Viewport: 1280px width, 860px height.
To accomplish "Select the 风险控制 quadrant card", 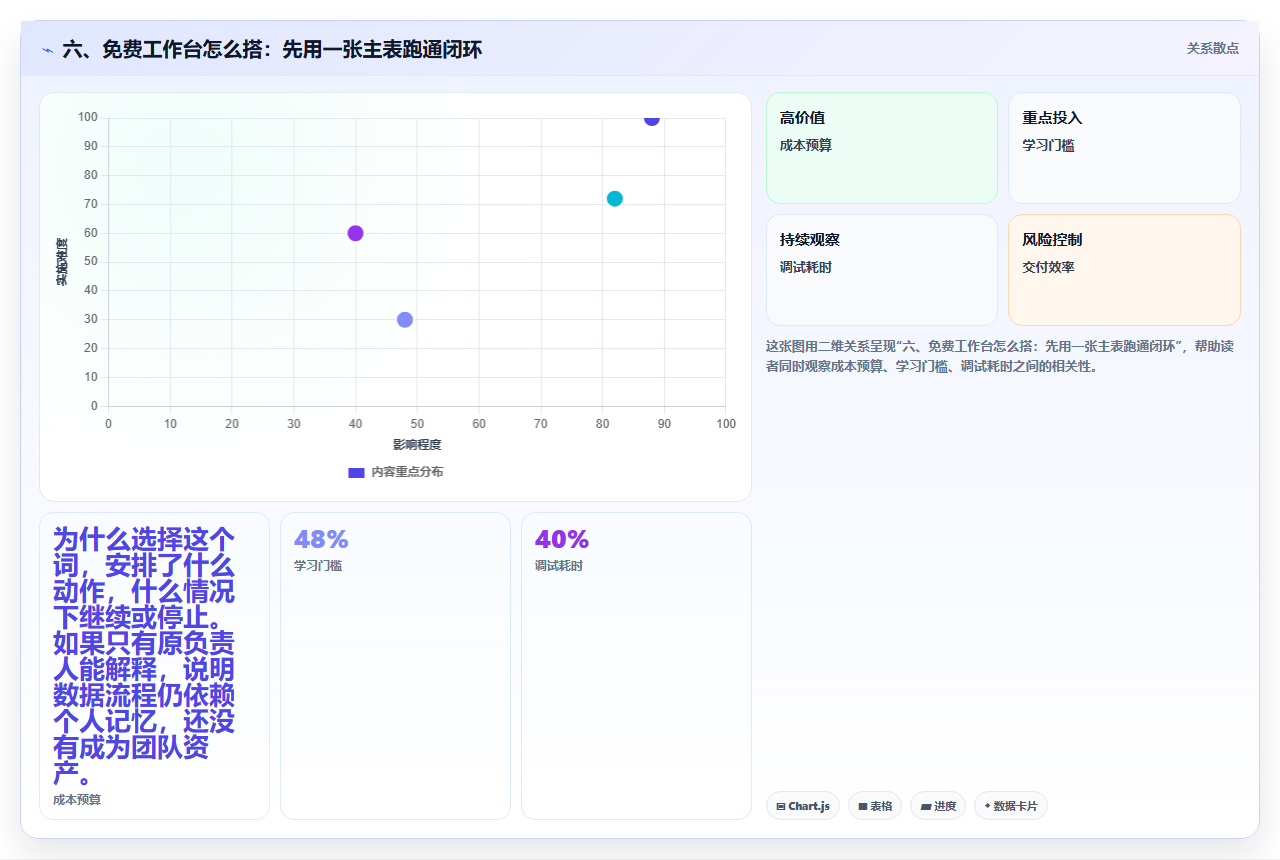I will (x=1124, y=270).
